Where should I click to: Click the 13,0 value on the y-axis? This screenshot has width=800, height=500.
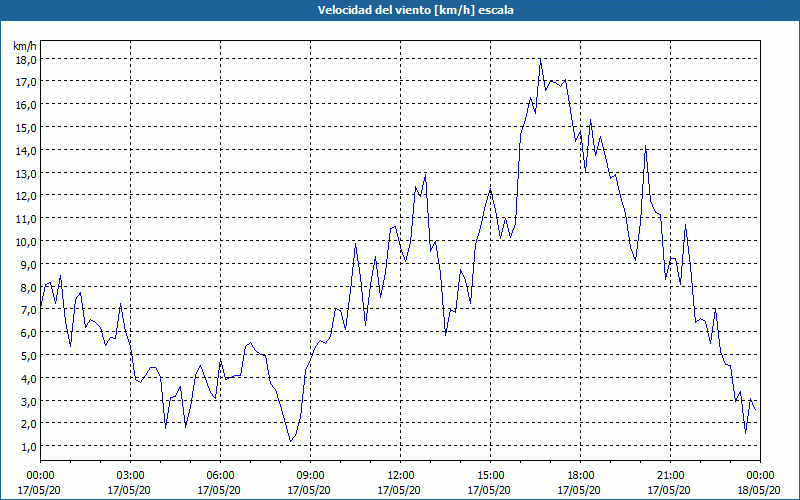point(26,173)
